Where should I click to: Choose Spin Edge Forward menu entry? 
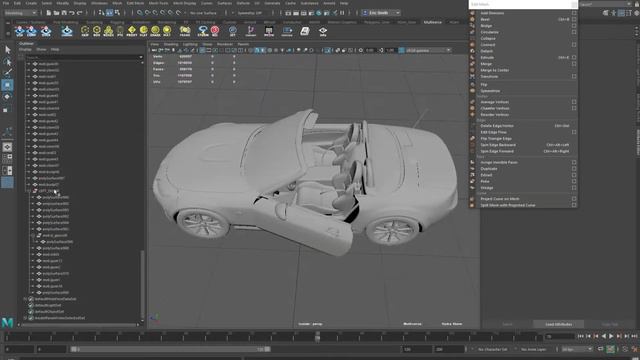pos(497,151)
